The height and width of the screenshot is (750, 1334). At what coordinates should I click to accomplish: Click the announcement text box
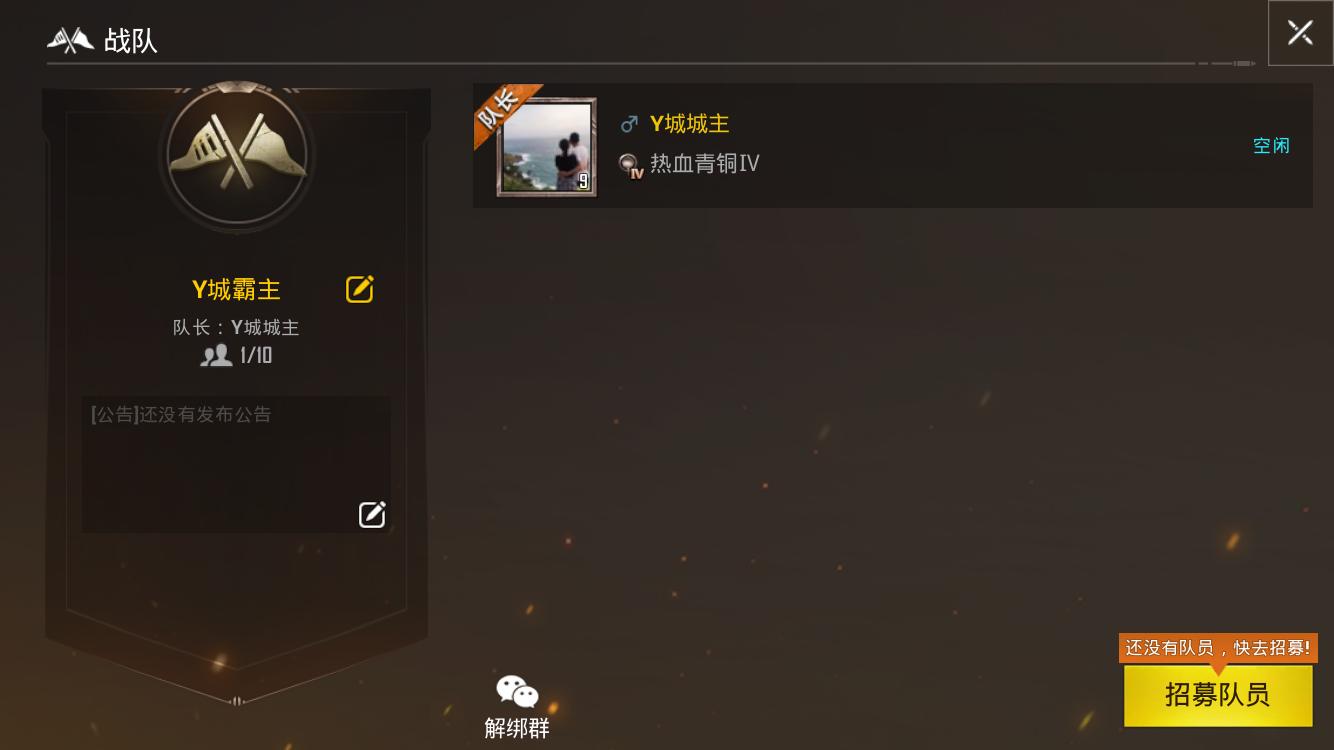pyautogui.click(x=236, y=464)
